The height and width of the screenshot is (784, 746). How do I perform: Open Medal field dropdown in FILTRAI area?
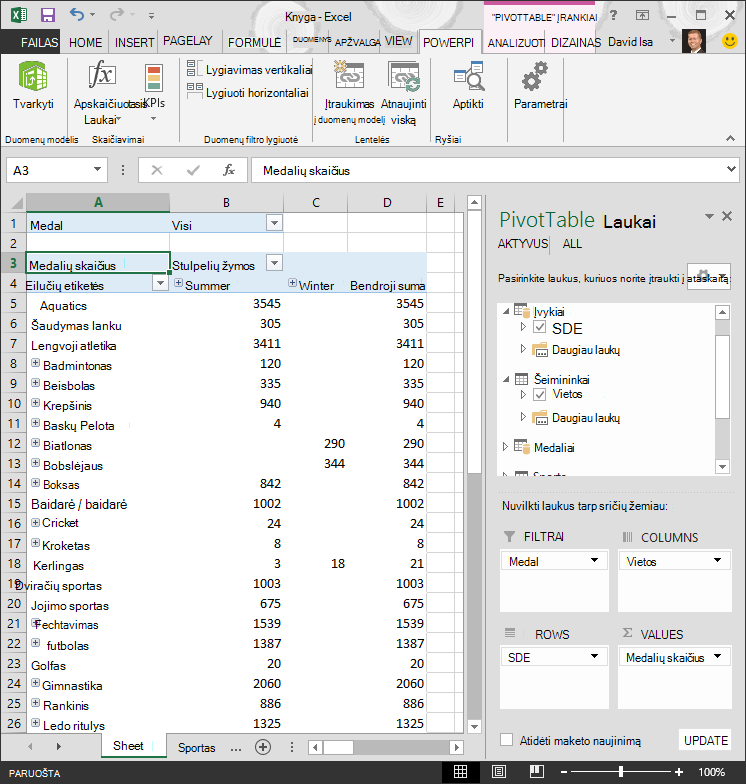[594, 560]
